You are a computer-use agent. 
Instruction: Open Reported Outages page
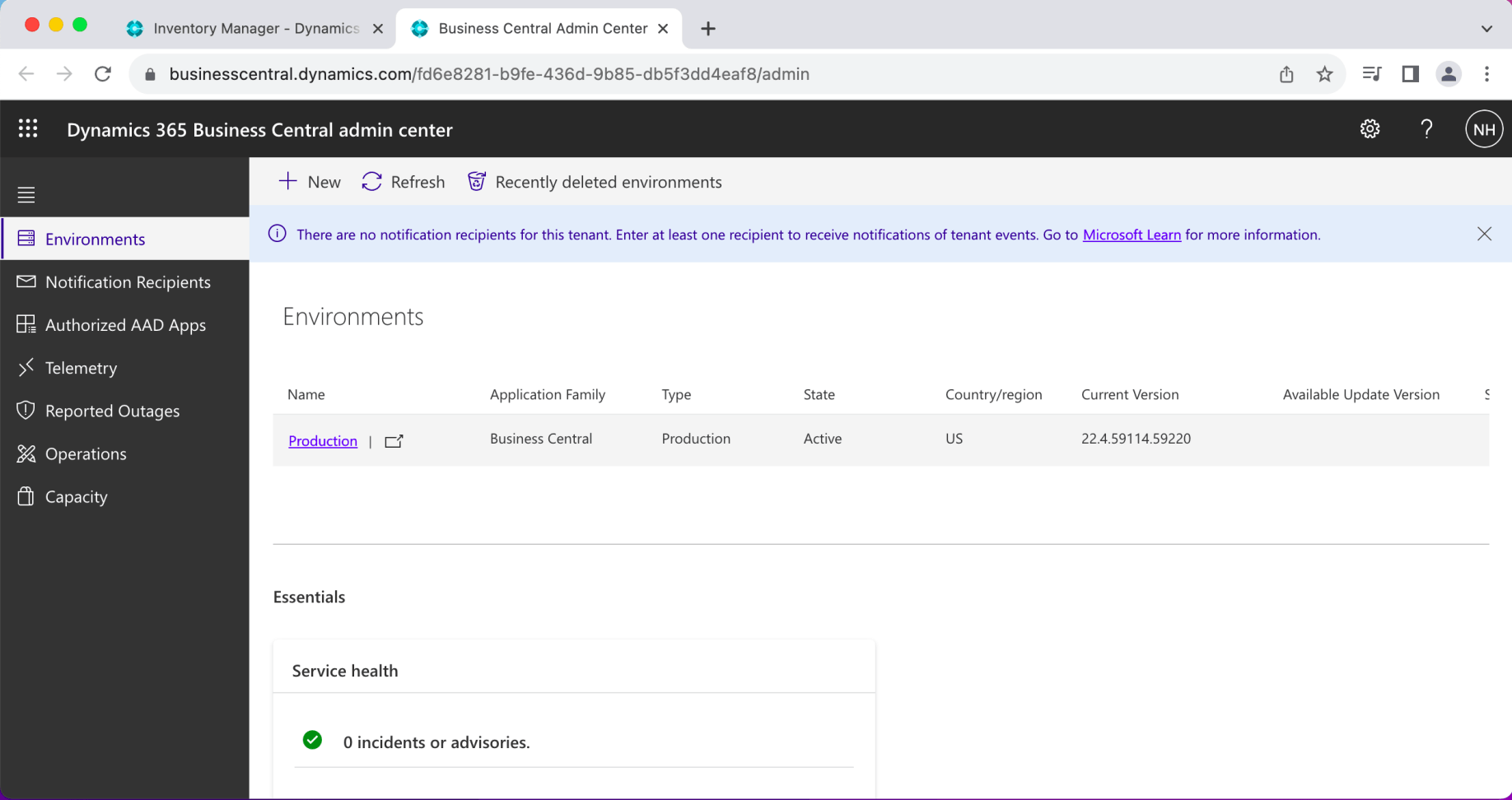[x=112, y=411]
